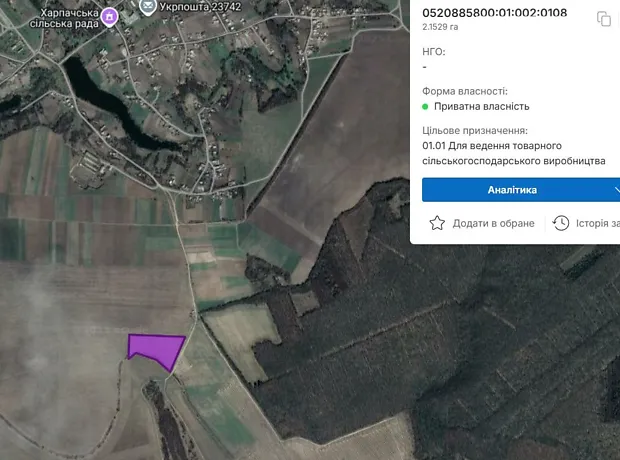The image size is (620, 460).
Task: Open Історія за link text
Action: pyautogui.click(x=598, y=223)
